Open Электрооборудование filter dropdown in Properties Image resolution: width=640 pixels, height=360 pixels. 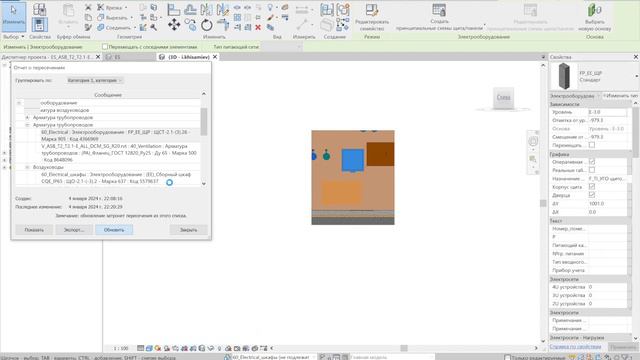click(x=576, y=96)
